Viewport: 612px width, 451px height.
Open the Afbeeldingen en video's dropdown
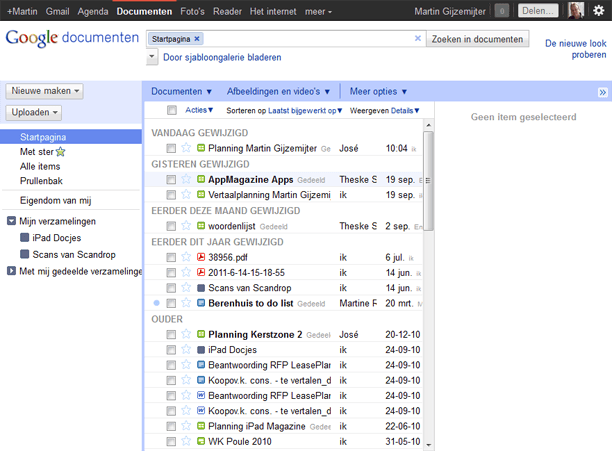tap(278, 92)
